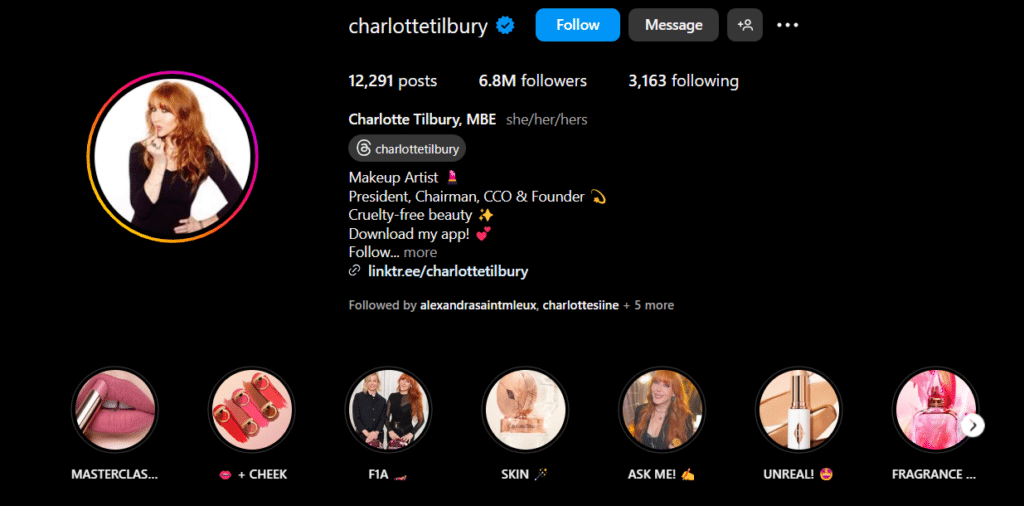Click the Message button
This screenshot has height=506, width=1024.
tap(673, 25)
